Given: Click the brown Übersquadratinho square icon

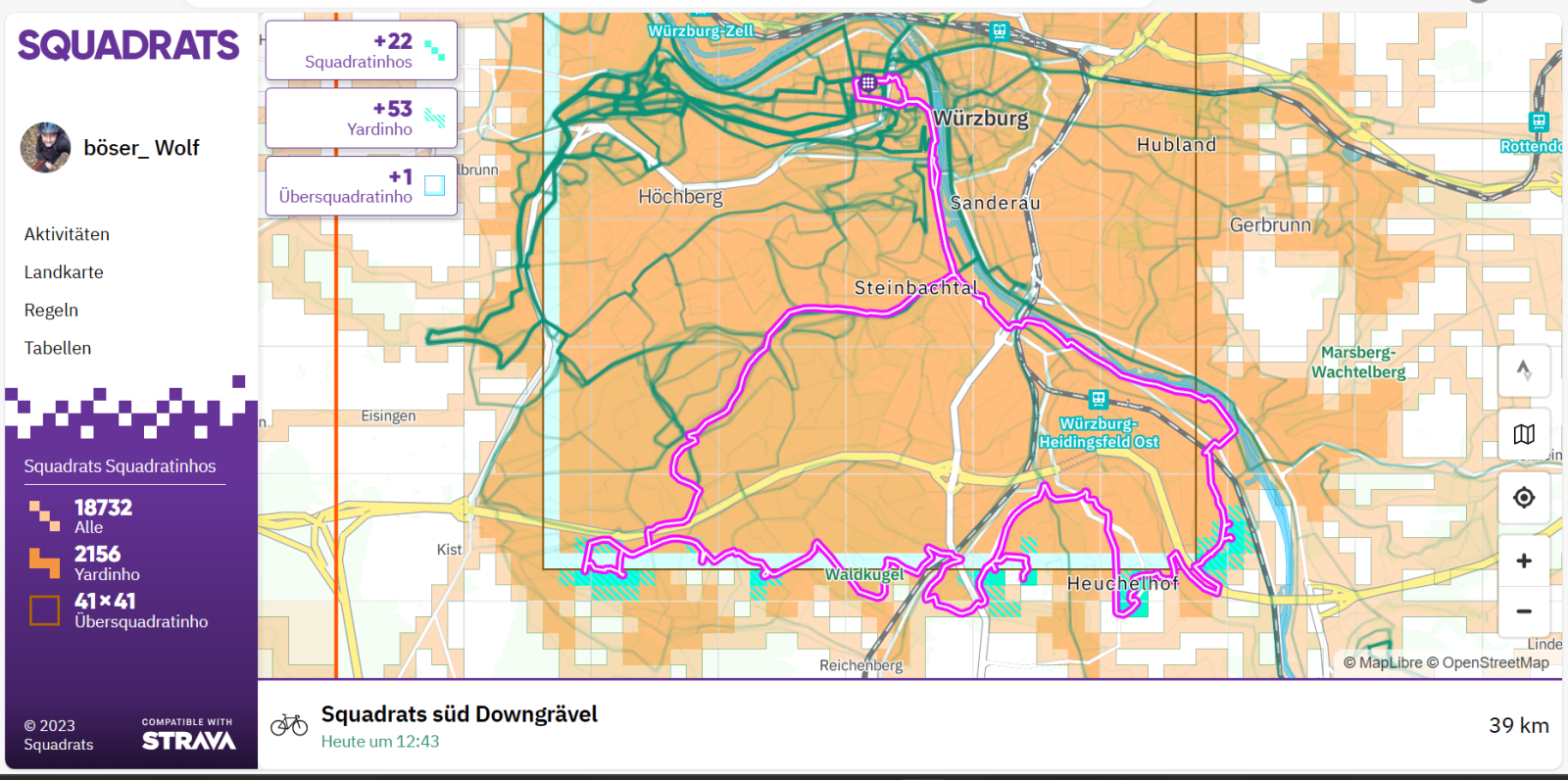Looking at the screenshot, I should coord(44,610).
